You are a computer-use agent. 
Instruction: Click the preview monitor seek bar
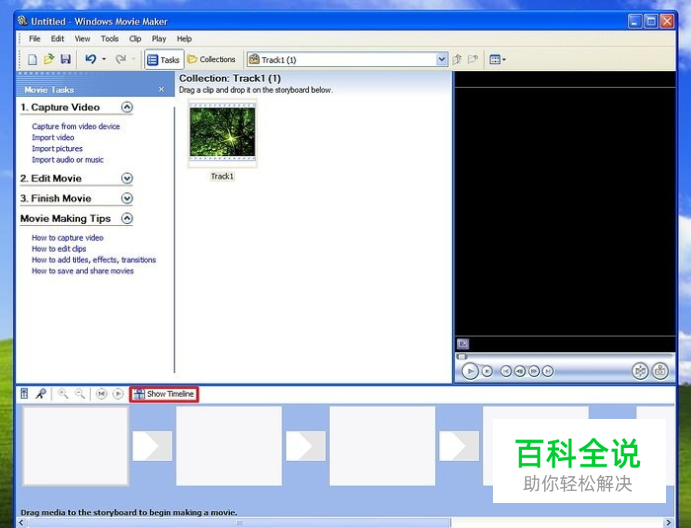564,357
